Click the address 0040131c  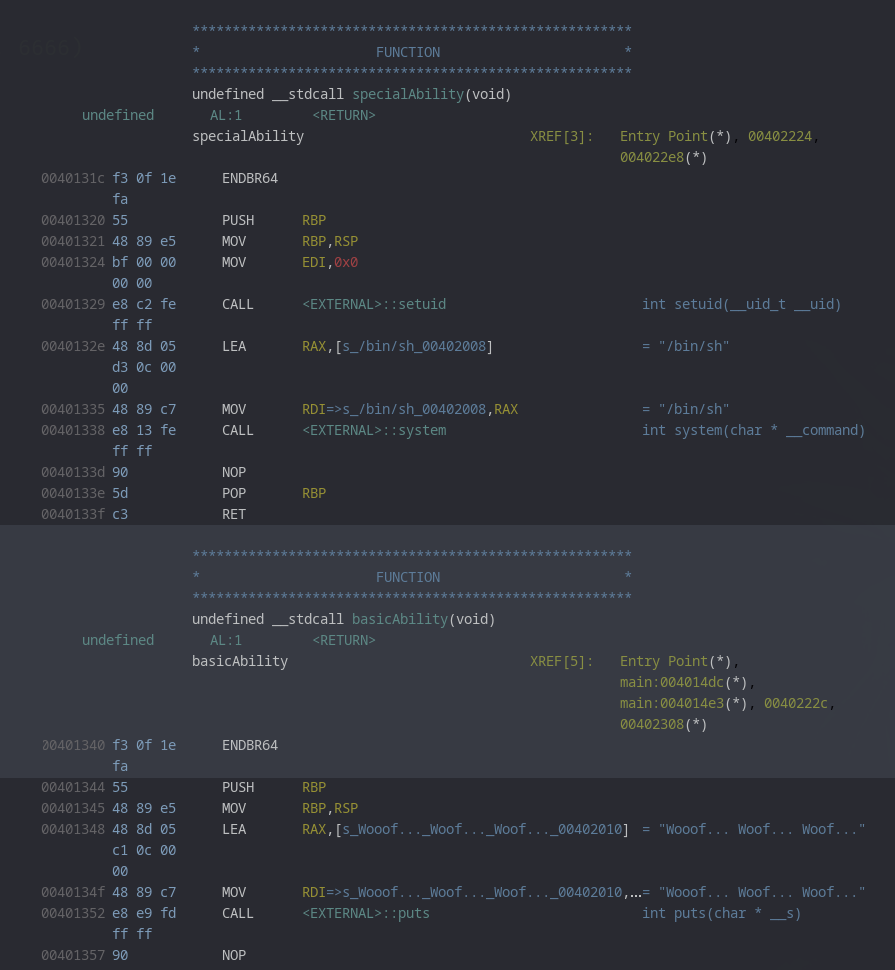[72, 178]
